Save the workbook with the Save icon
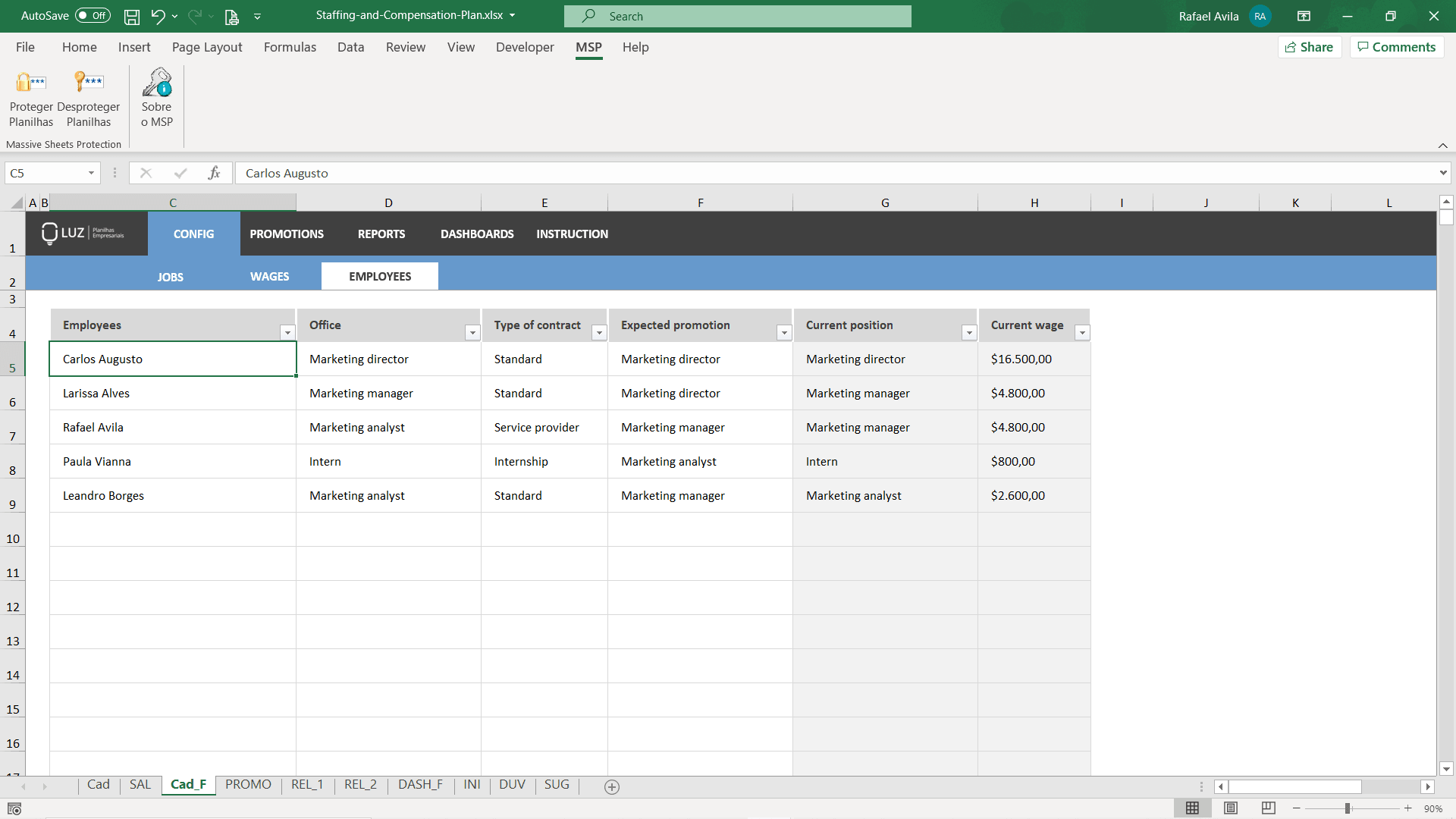The image size is (1456, 819). pyautogui.click(x=132, y=16)
